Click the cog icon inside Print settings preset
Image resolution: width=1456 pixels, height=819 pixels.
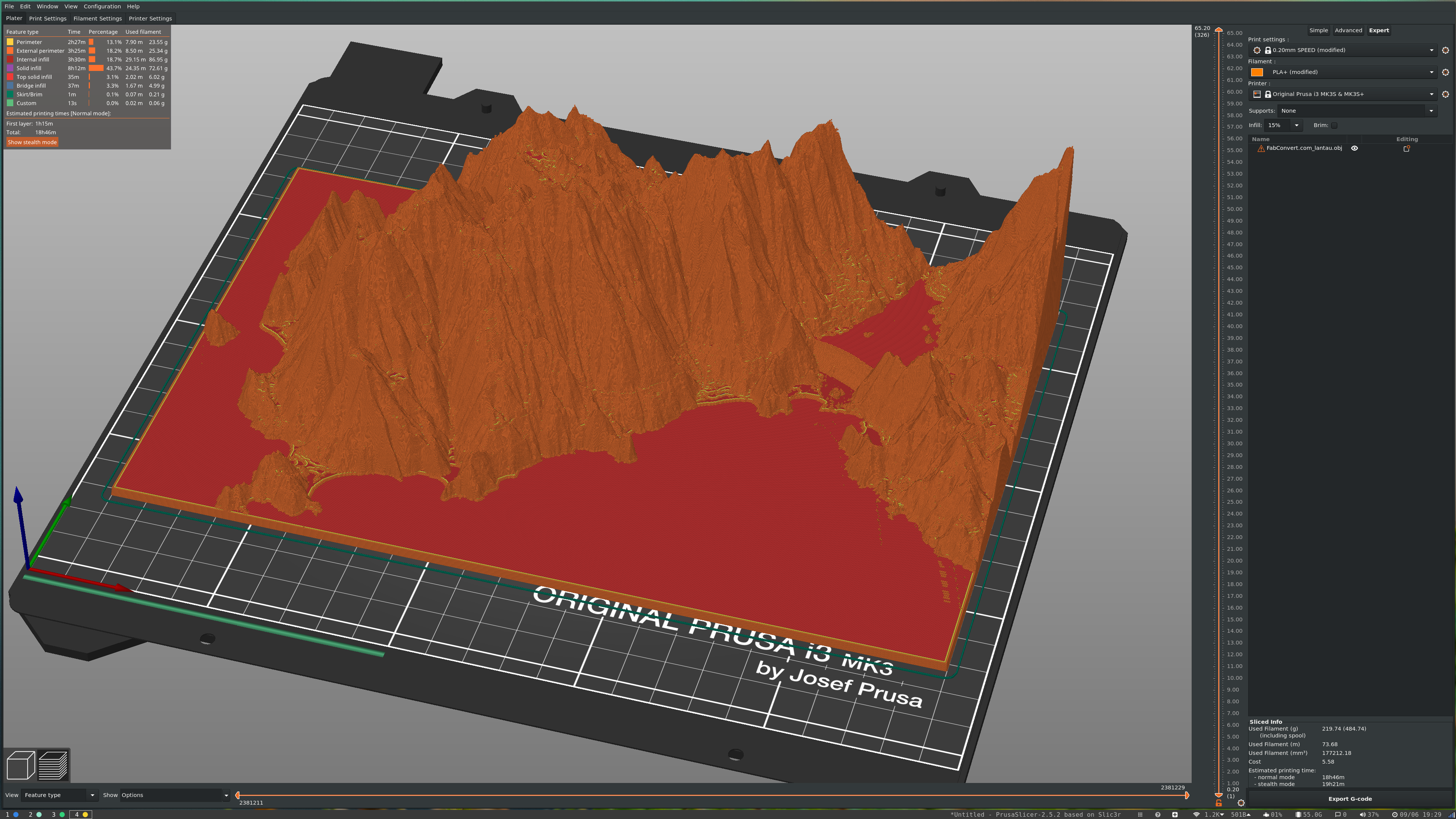(x=1257, y=50)
